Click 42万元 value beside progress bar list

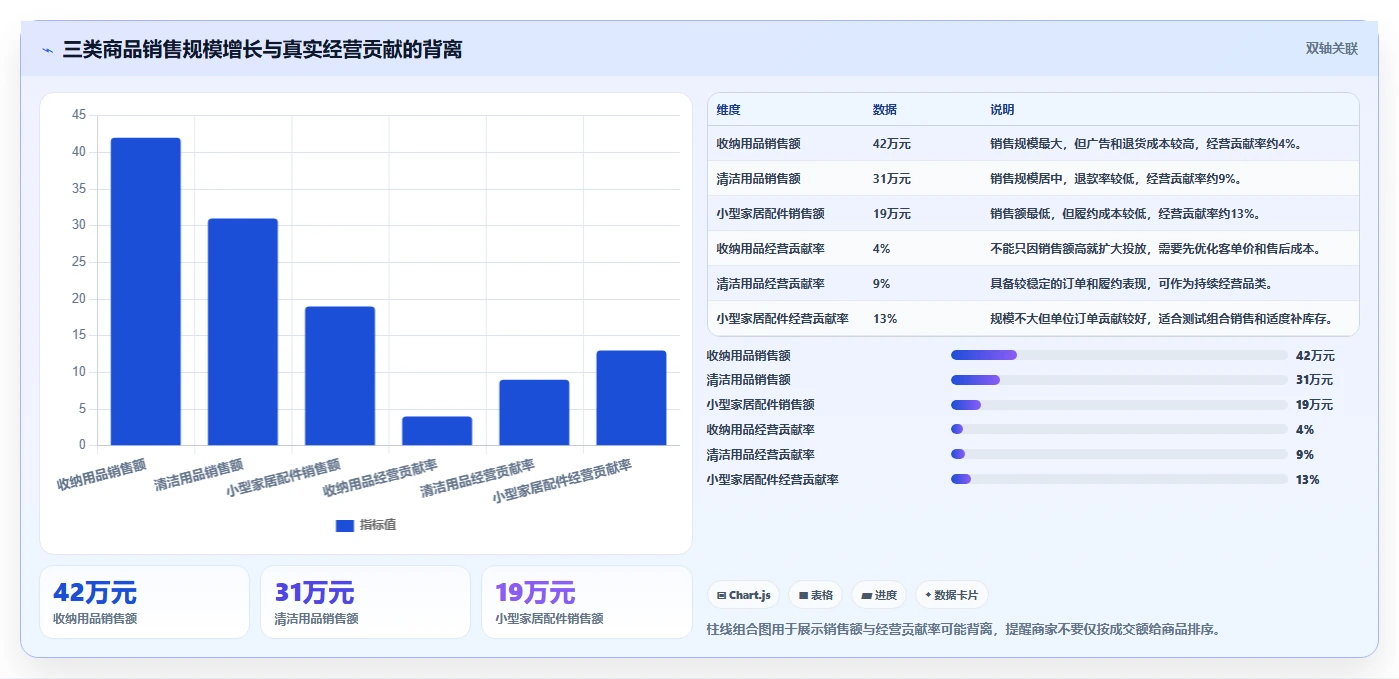1315,355
